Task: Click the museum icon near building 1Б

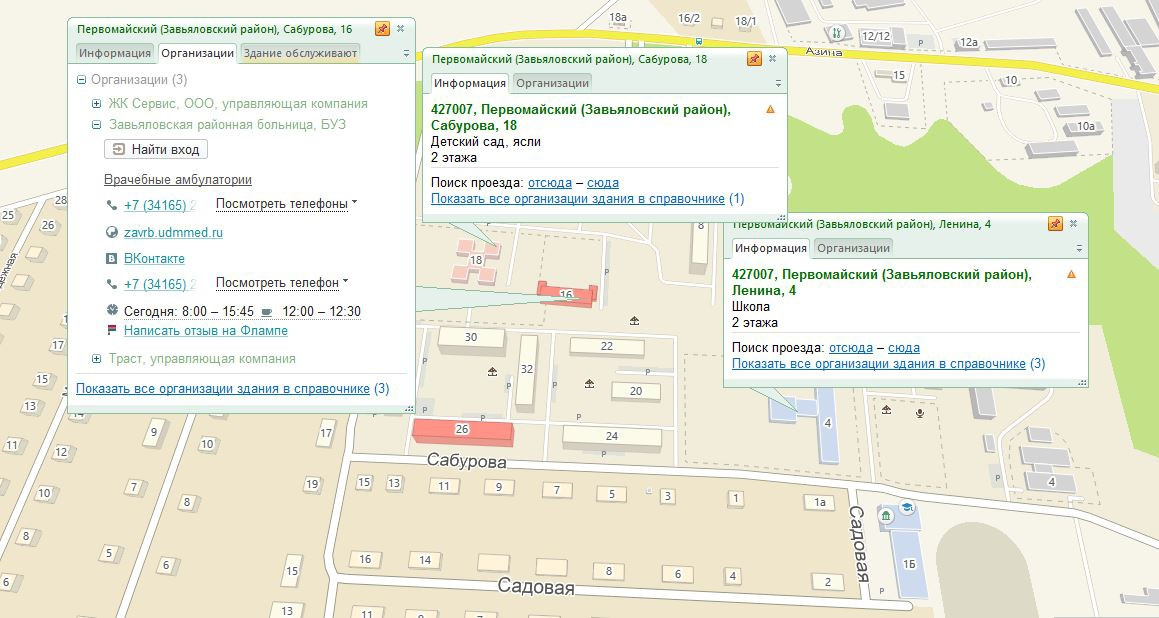Action: click(x=886, y=515)
